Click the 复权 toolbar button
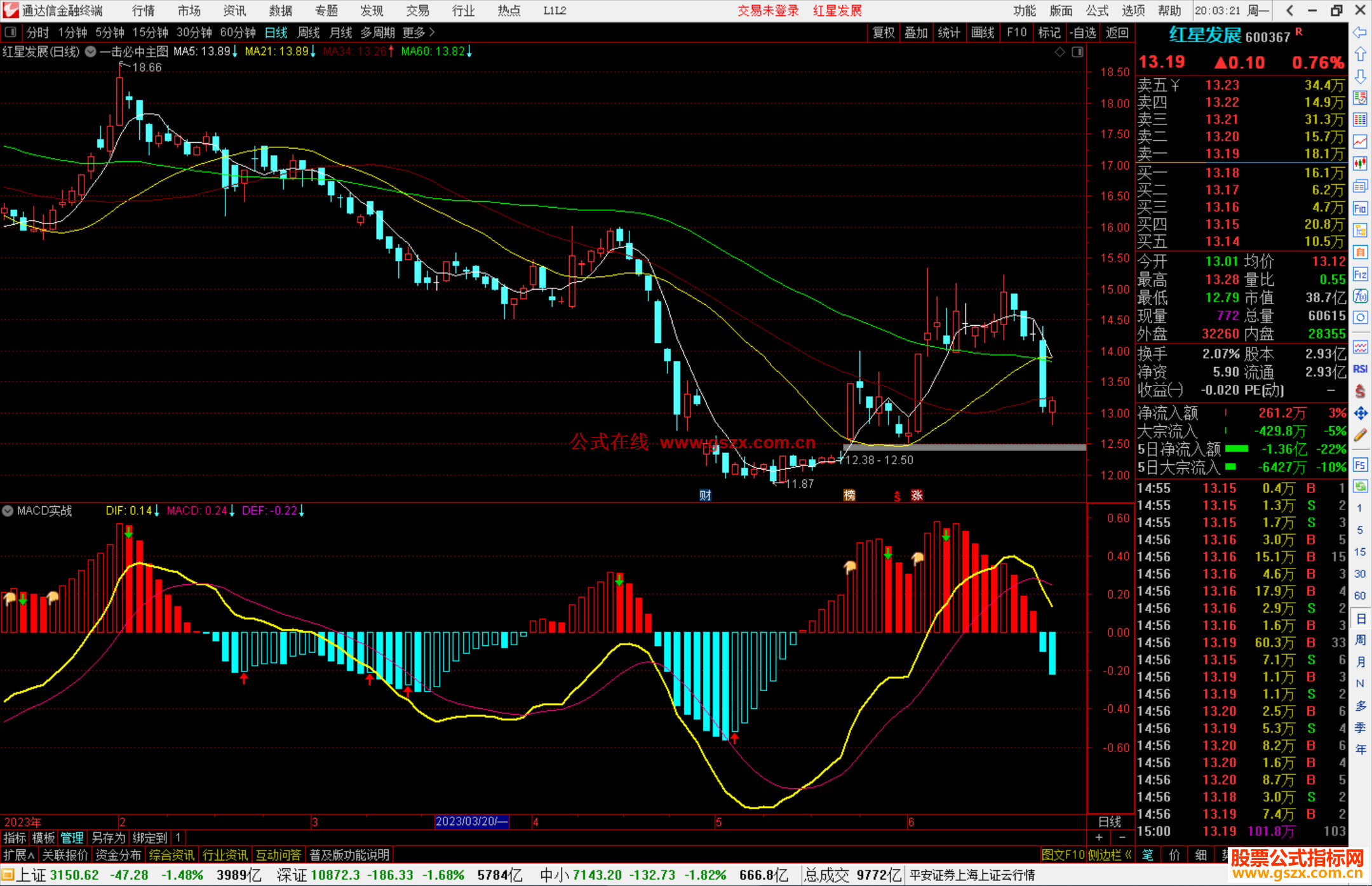The image size is (1372, 886). click(883, 32)
